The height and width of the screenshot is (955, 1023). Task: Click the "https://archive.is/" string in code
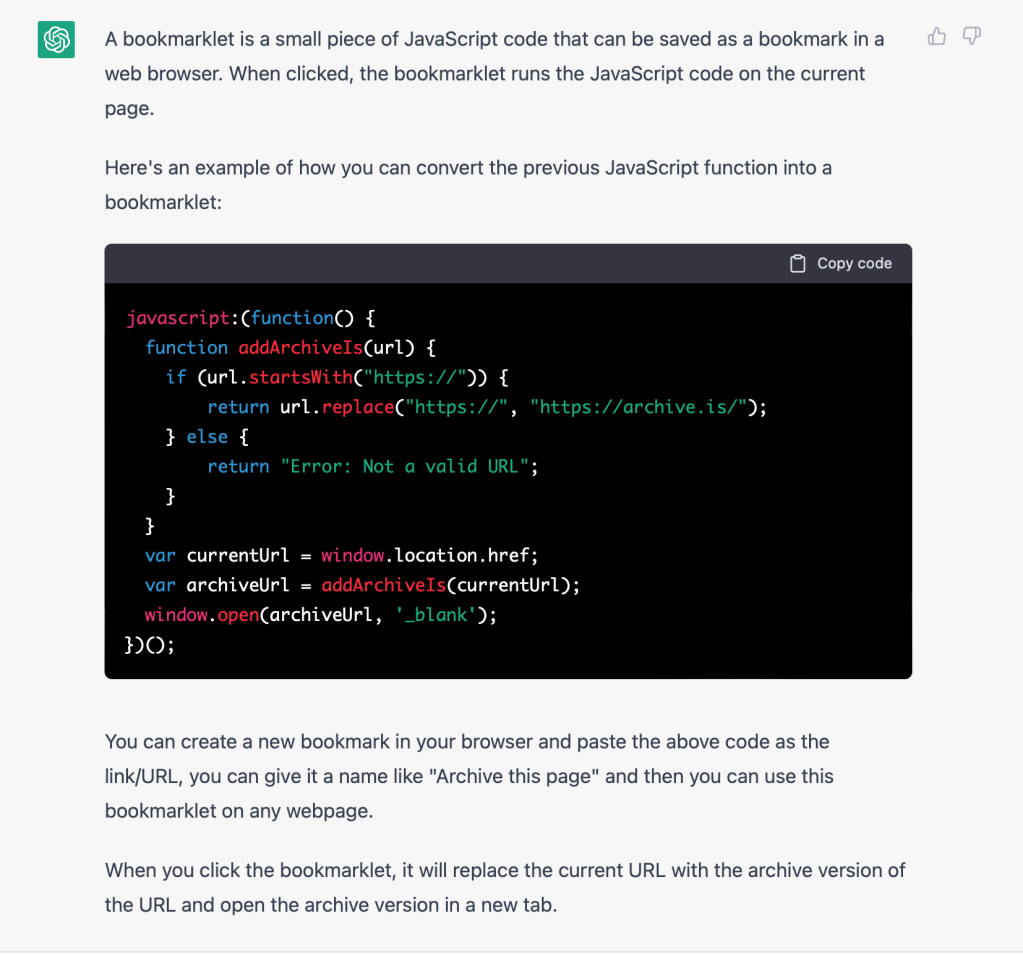640,407
